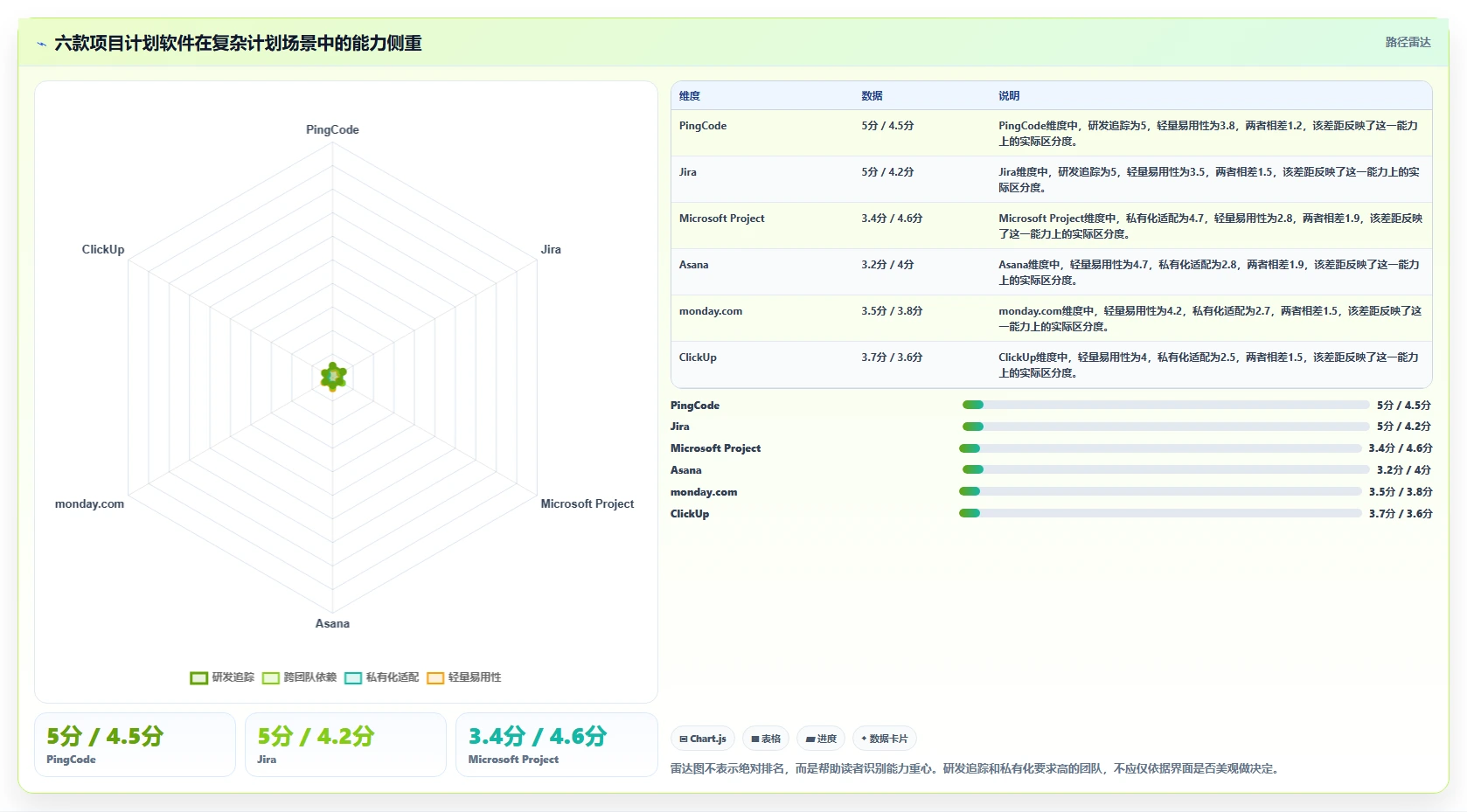
Task: Click table value 5分 / 4.2分 for Jira
Action: [887, 172]
